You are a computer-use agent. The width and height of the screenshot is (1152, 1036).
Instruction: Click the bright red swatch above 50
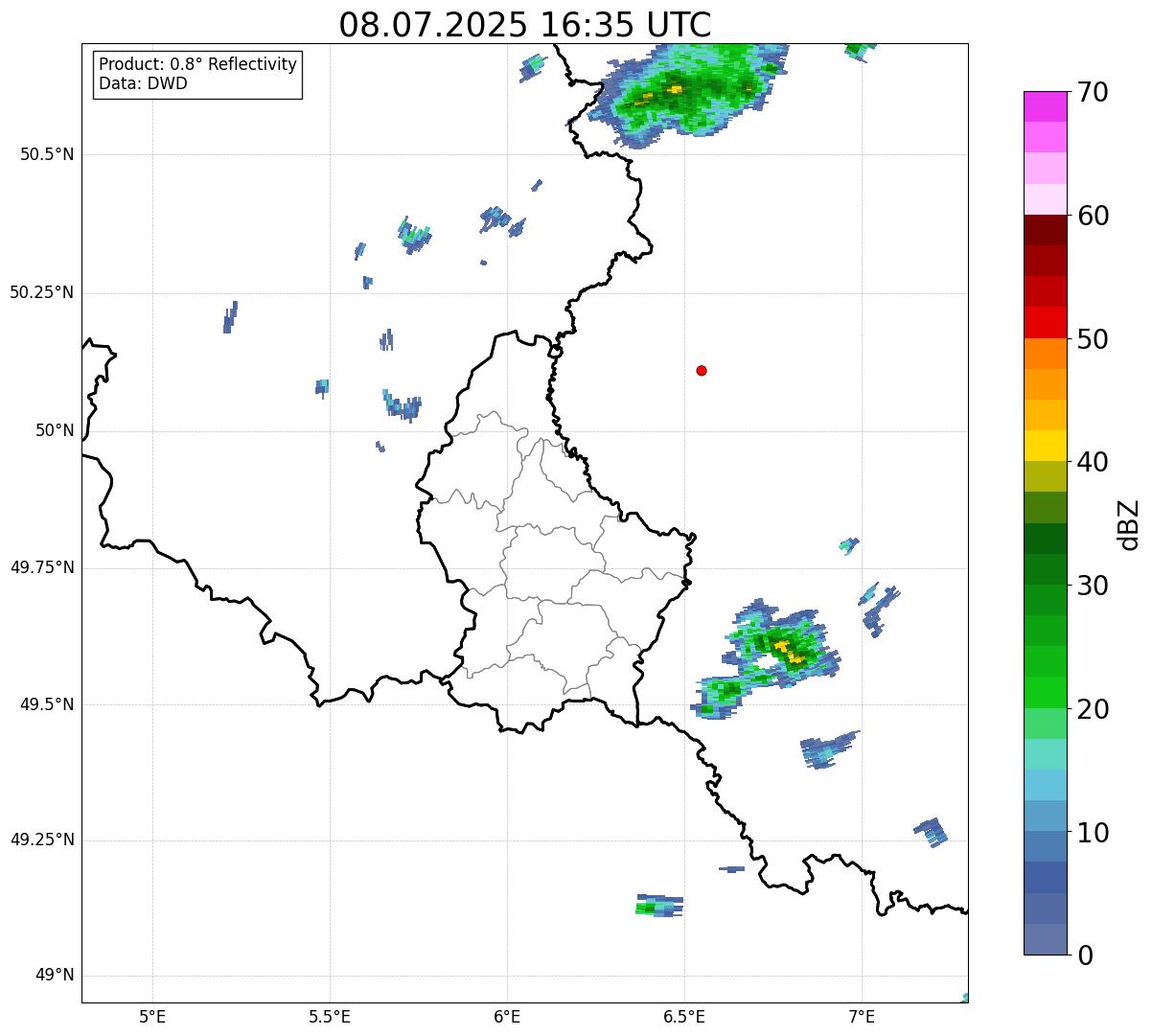pos(1046,322)
